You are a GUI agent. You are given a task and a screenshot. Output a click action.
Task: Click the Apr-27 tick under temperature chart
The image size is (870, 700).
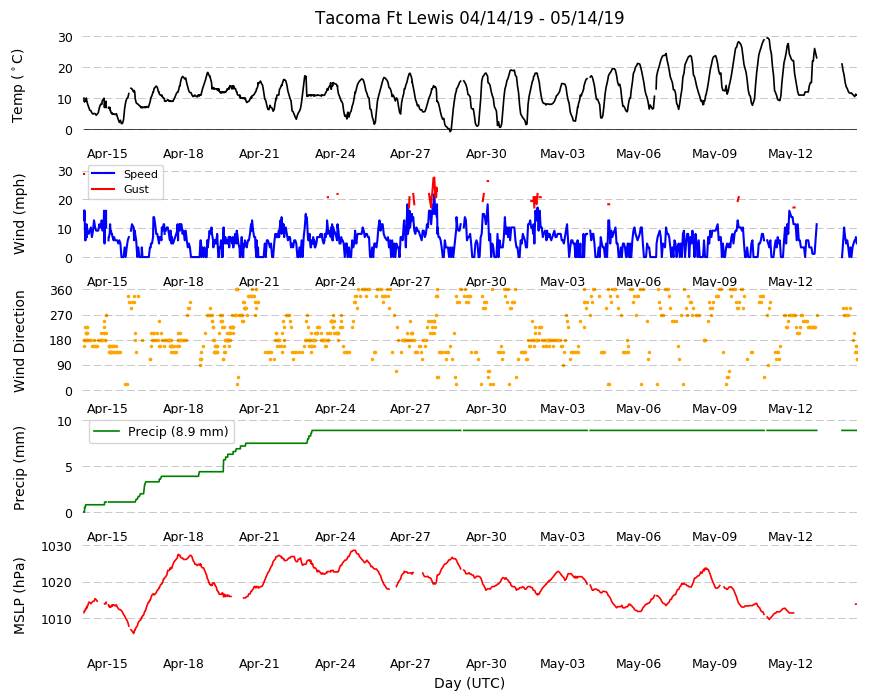tap(410, 154)
